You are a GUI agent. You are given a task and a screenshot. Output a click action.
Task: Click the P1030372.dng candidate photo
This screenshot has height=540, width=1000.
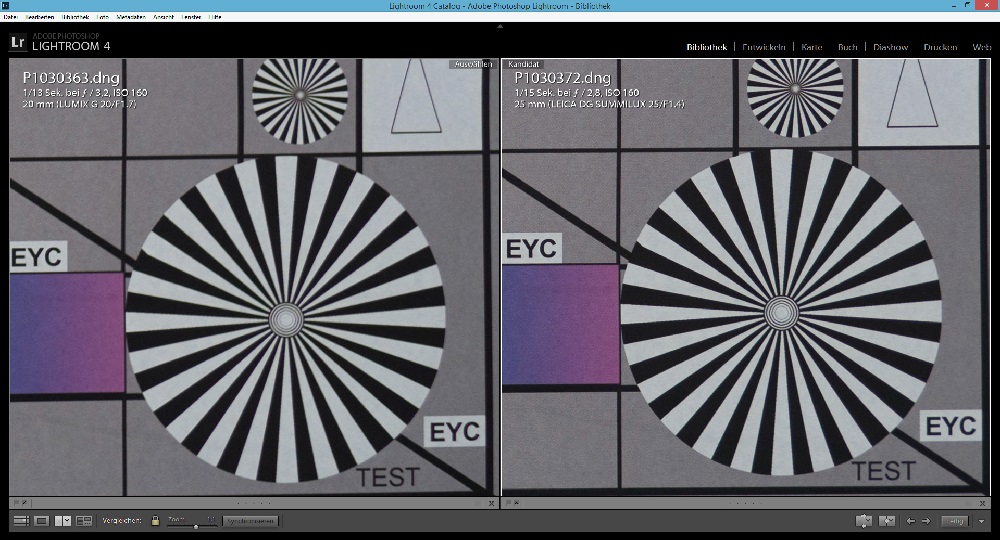tap(746, 277)
